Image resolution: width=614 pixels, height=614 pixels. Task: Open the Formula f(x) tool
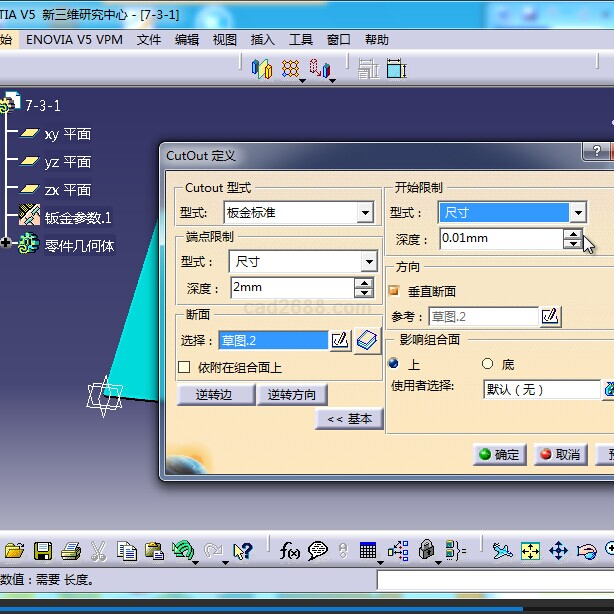point(290,550)
